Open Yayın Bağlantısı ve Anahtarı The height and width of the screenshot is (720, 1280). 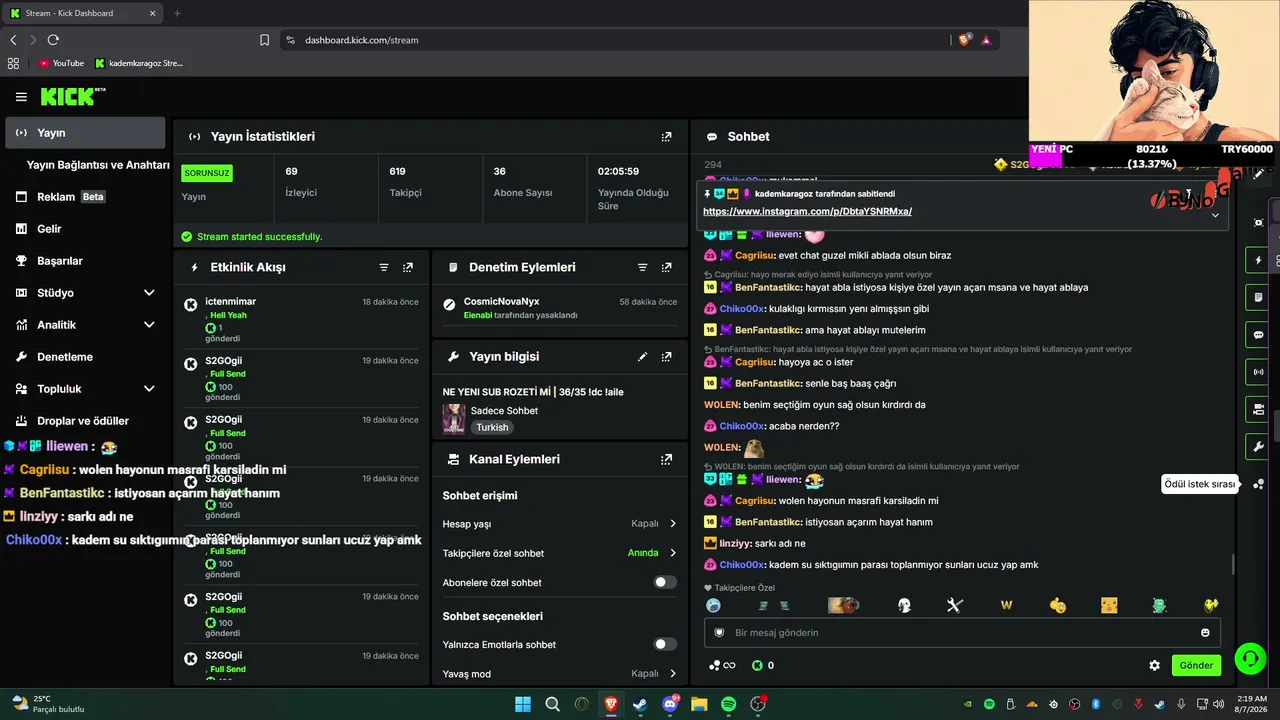pyautogui.click(x=98, y=165)
